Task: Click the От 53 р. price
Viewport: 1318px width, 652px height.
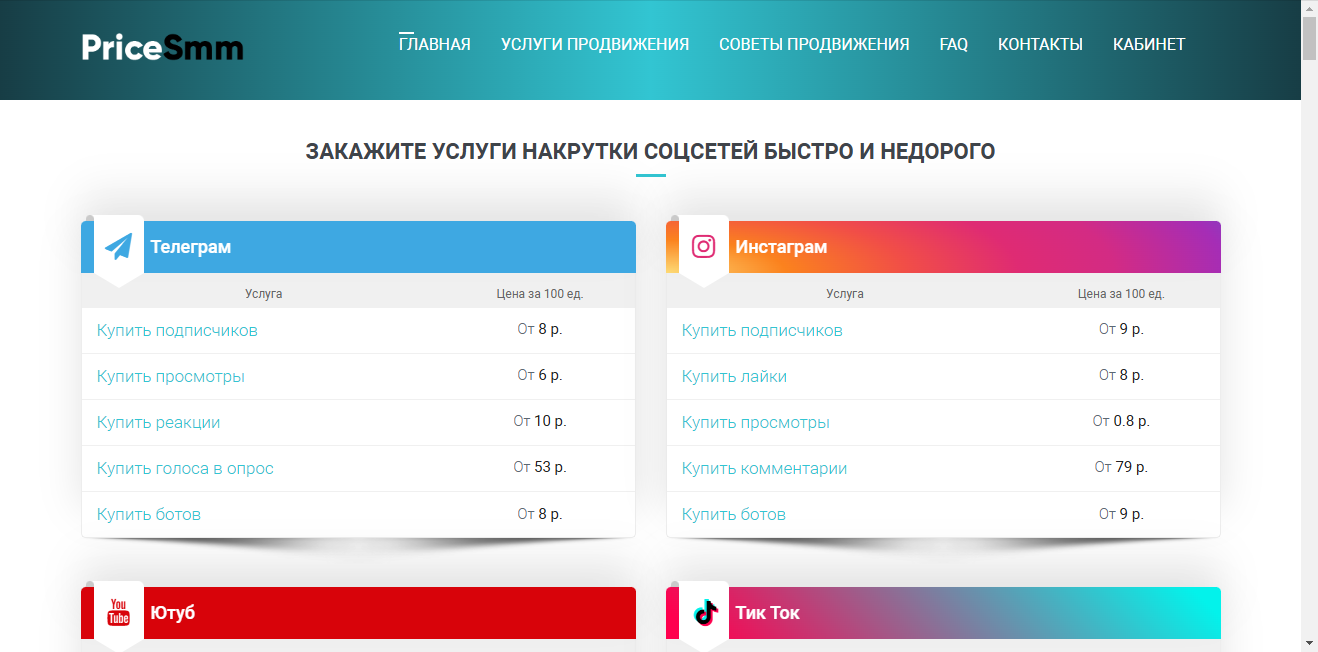Action: point(540,467)
